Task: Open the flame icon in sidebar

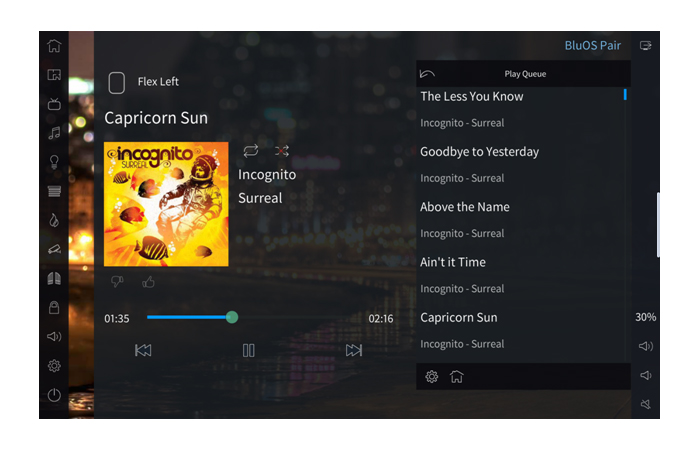Action: pos(54,220)
